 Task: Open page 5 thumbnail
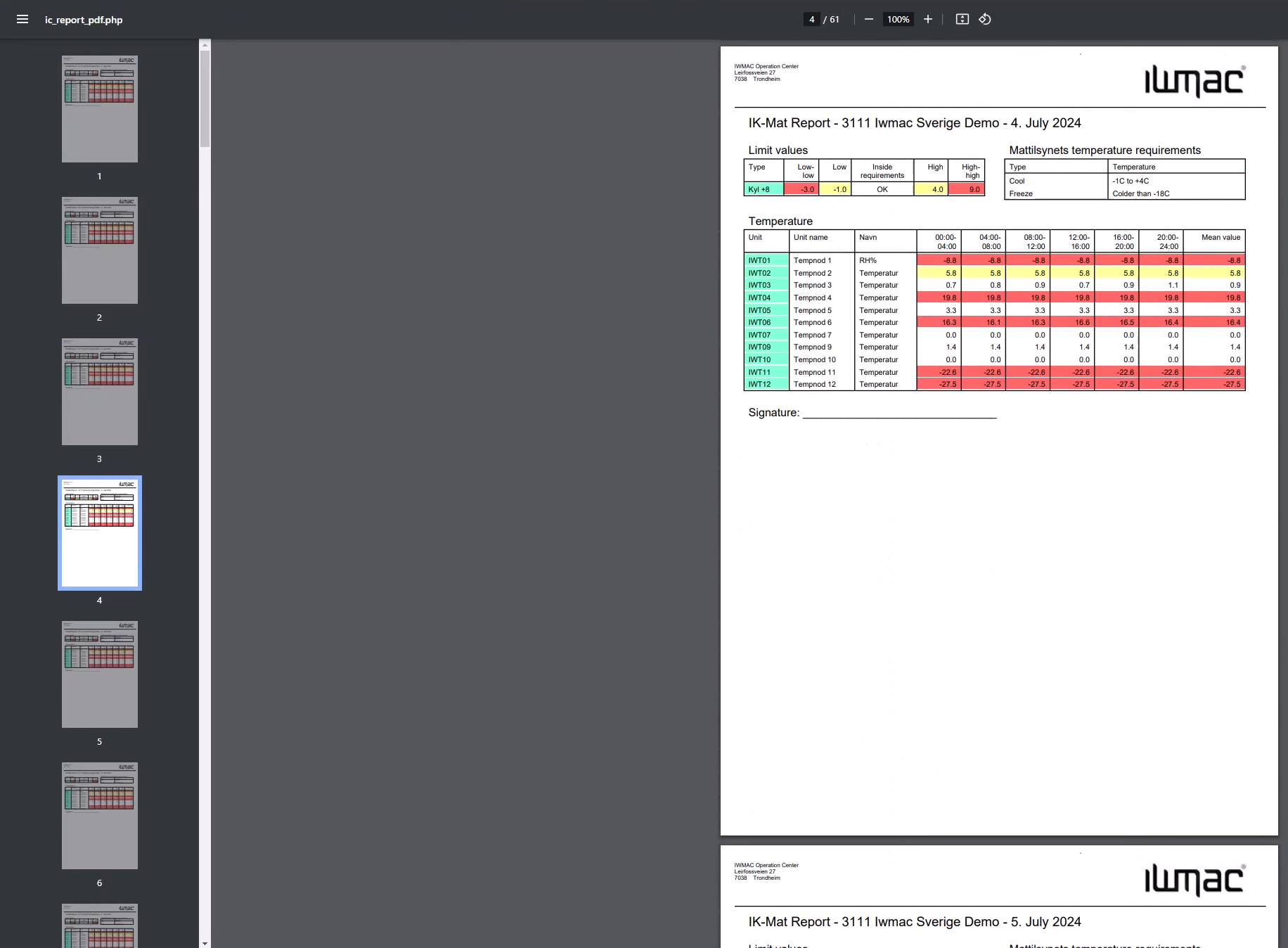[x=100, y=674]
